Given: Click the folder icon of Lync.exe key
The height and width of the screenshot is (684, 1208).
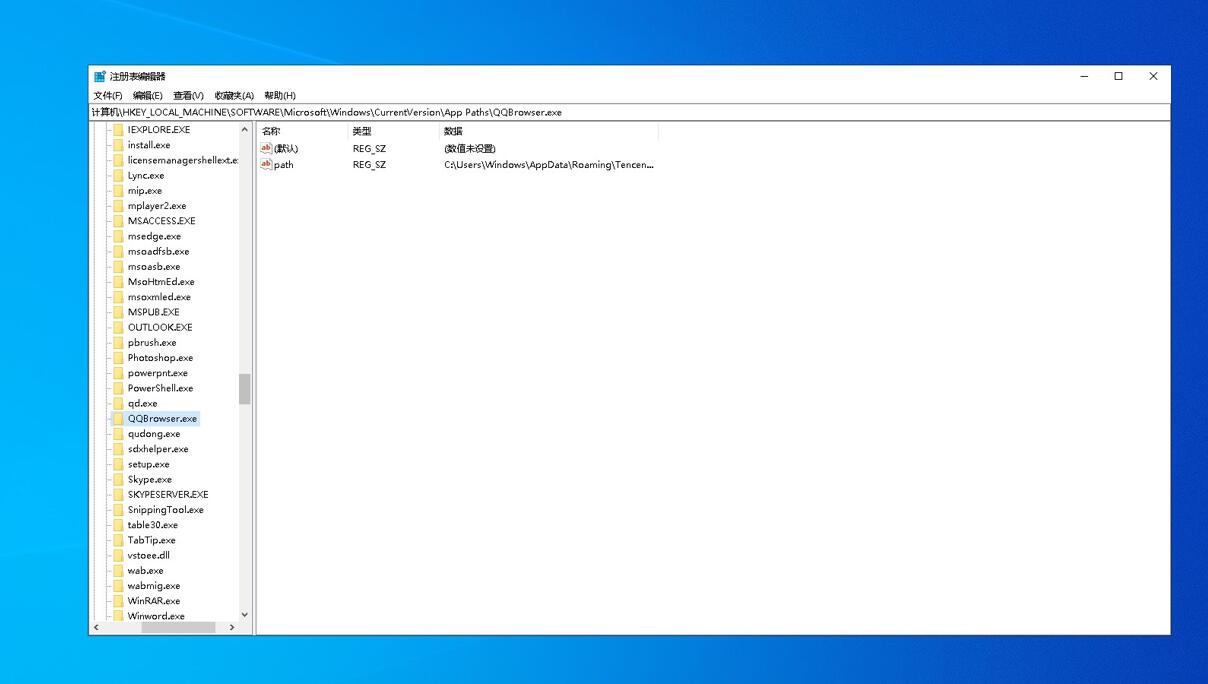Looking at the screenshot, I should [118, 175].
